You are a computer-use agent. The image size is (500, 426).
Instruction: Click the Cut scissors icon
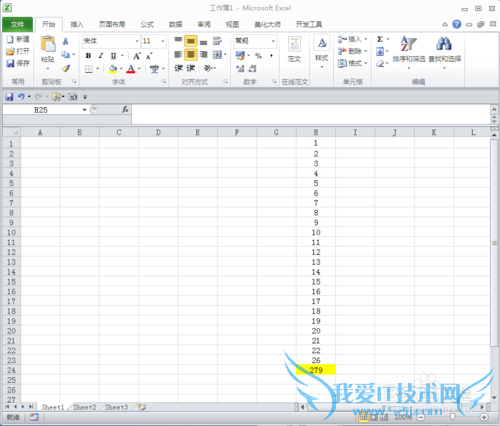click(66, 41)
